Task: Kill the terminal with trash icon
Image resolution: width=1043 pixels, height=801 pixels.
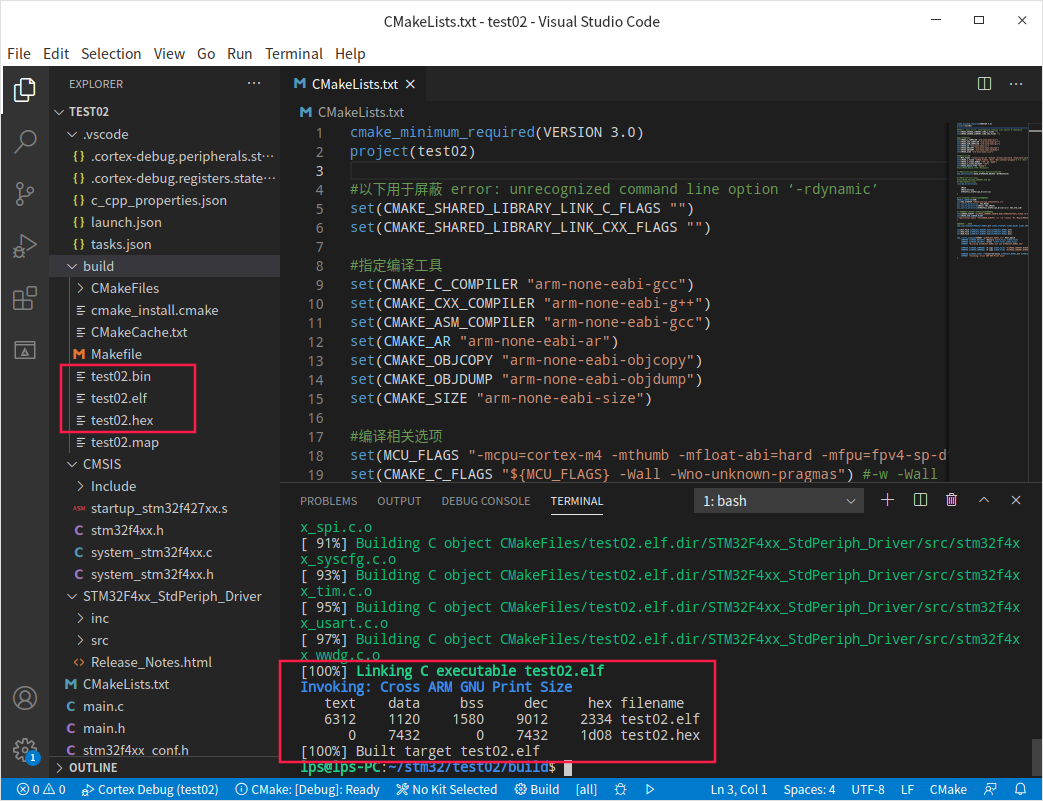Action: pyautogui.click(x=951, y=500)
